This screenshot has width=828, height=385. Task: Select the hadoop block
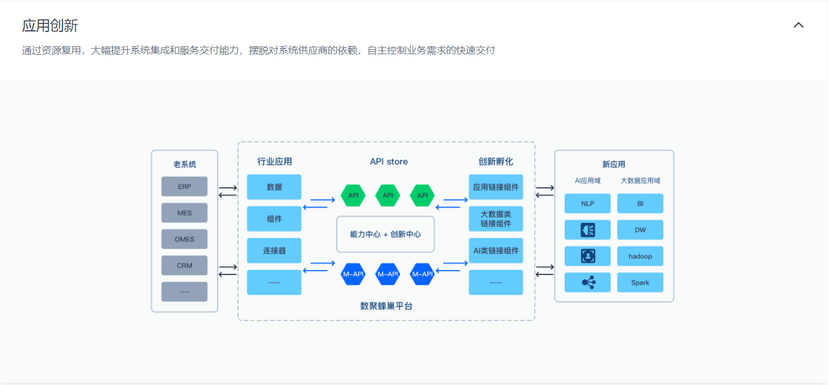point(640,256)
